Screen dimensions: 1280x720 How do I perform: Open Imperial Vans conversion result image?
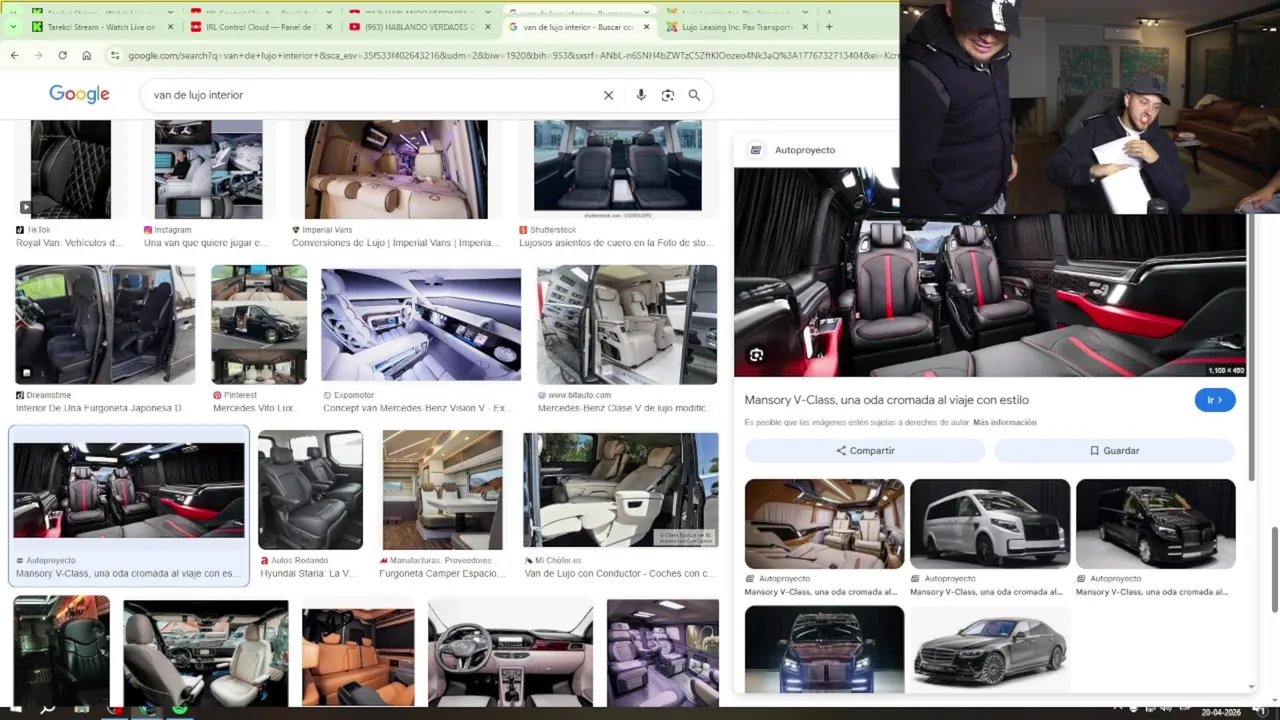[x=396, y=170]
